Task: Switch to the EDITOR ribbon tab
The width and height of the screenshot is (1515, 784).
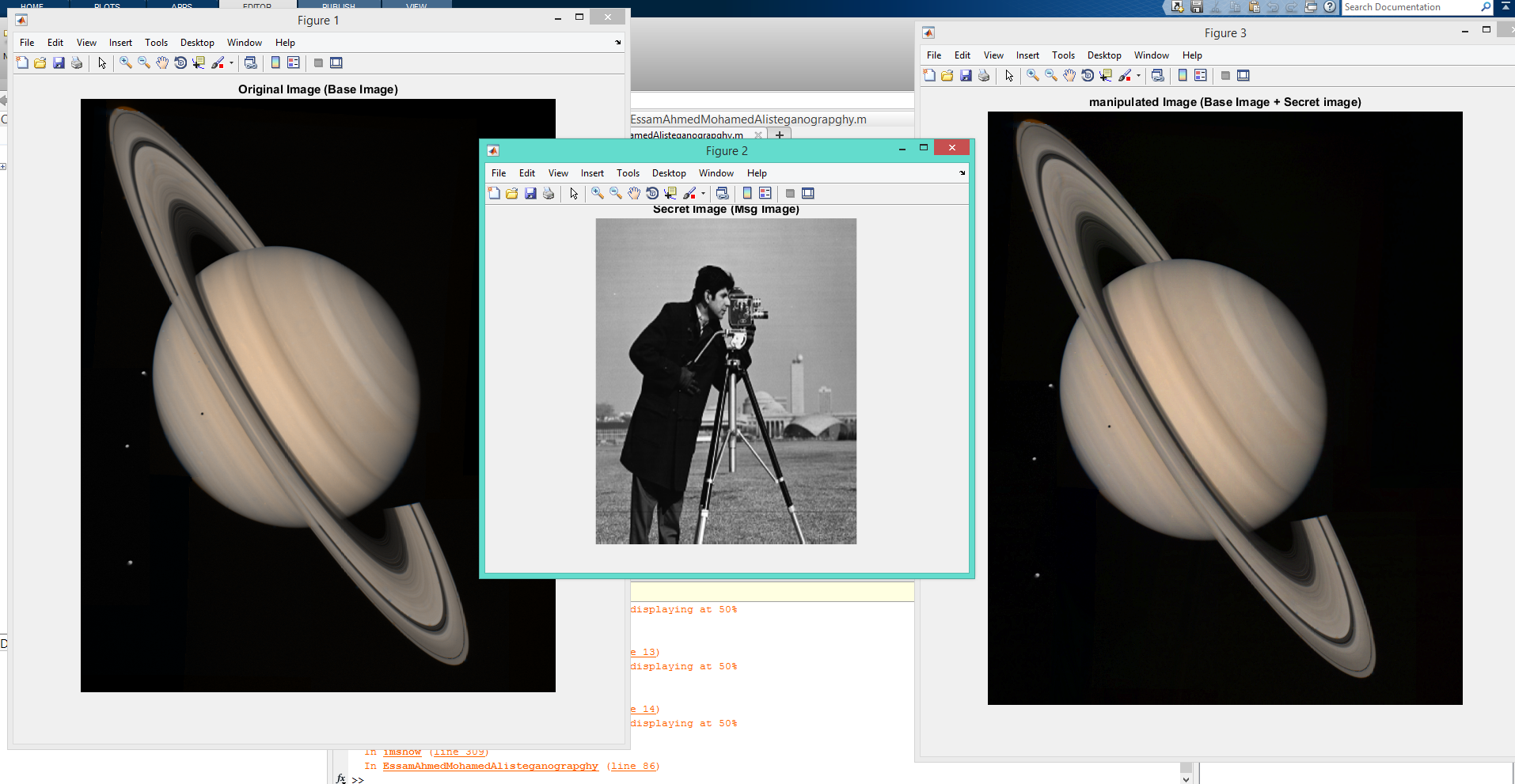Action: click(x=257, y=6)
